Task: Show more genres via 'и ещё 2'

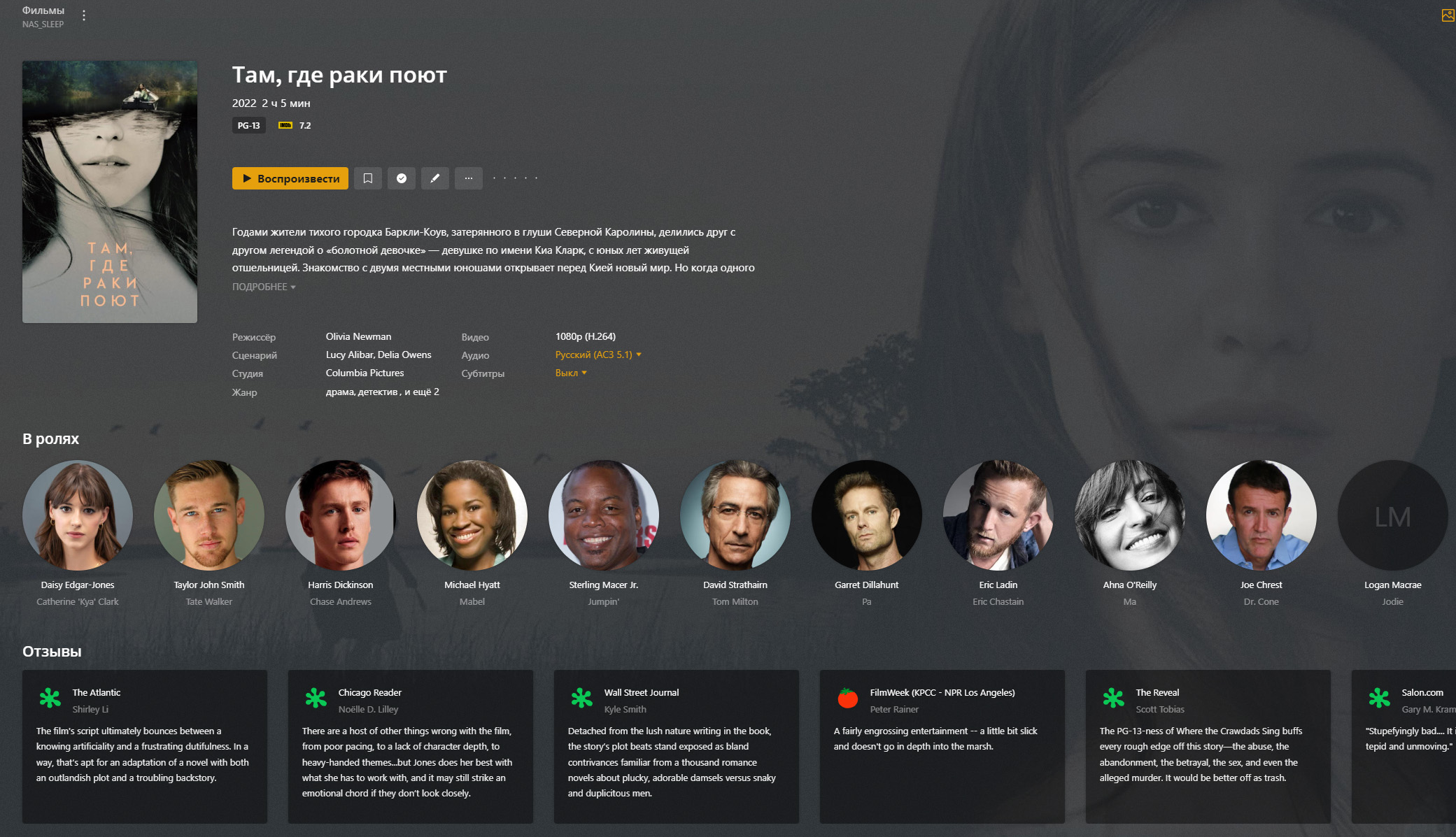Action: 422,392
